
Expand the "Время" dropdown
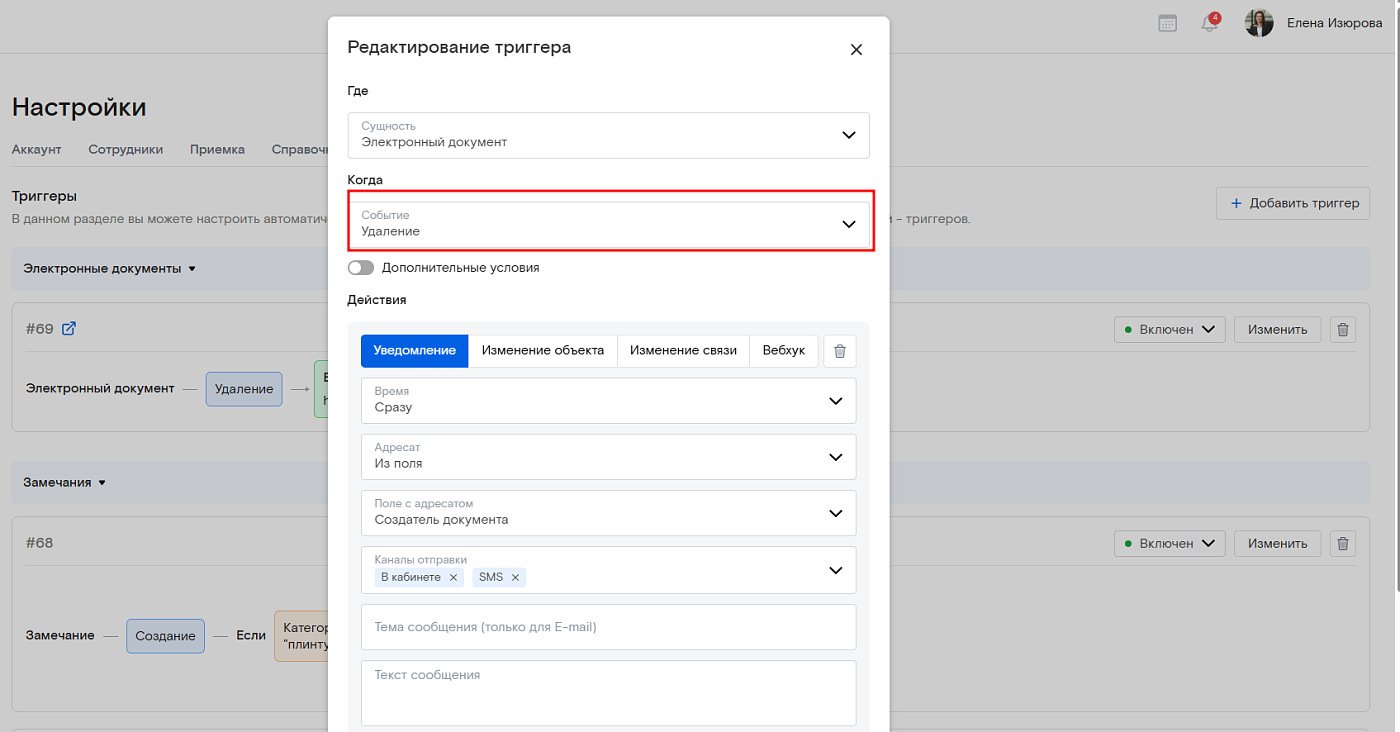tap(608, 400)
